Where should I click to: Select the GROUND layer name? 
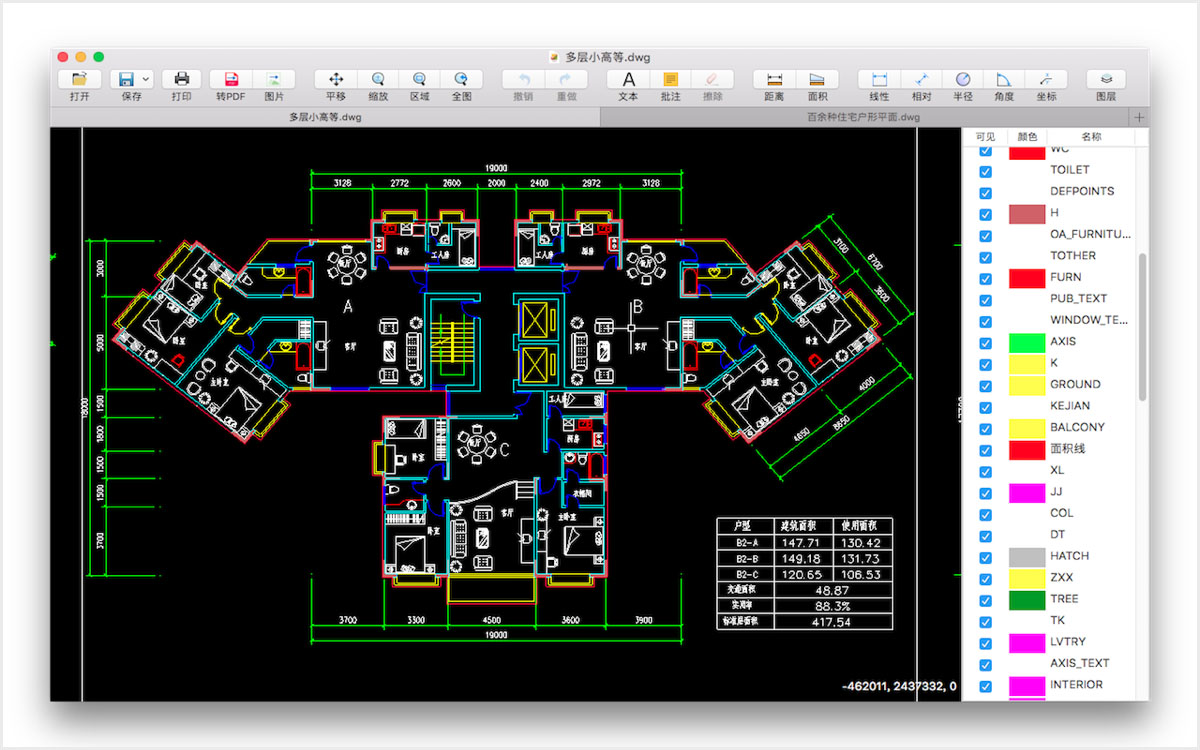point(1075,385)
